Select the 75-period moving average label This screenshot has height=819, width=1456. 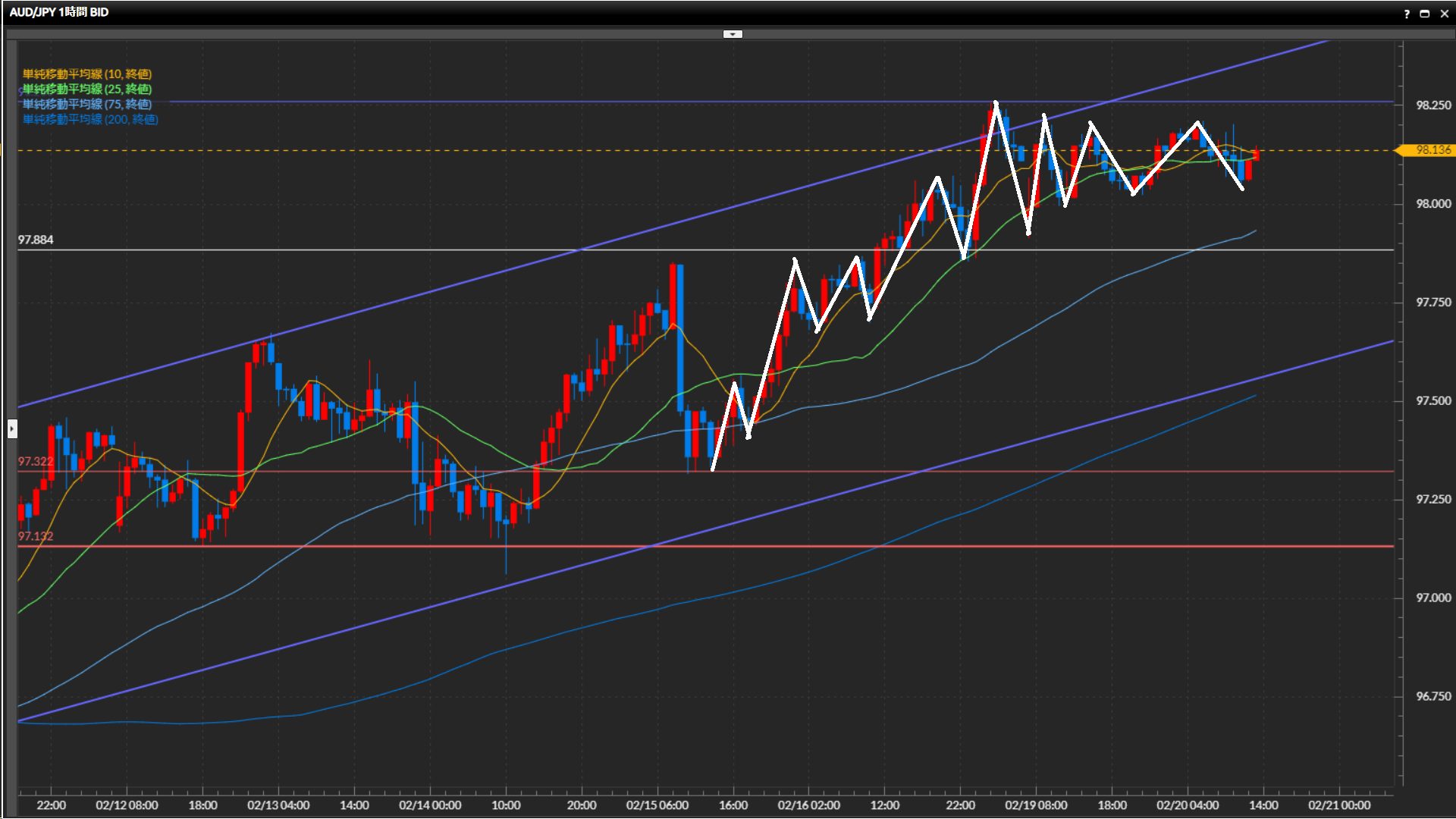(87, 104)
